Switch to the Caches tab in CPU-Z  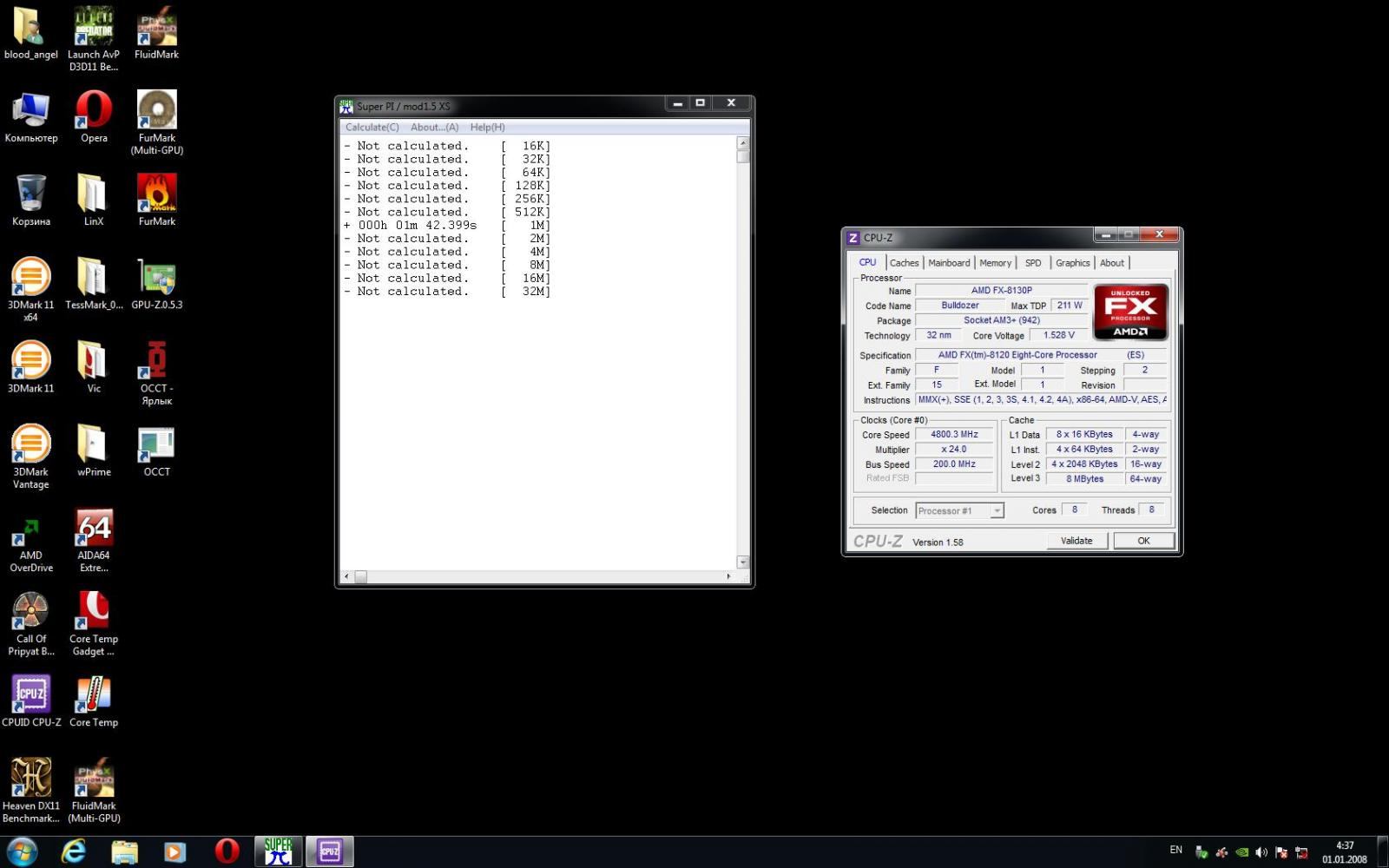point(904,263)
